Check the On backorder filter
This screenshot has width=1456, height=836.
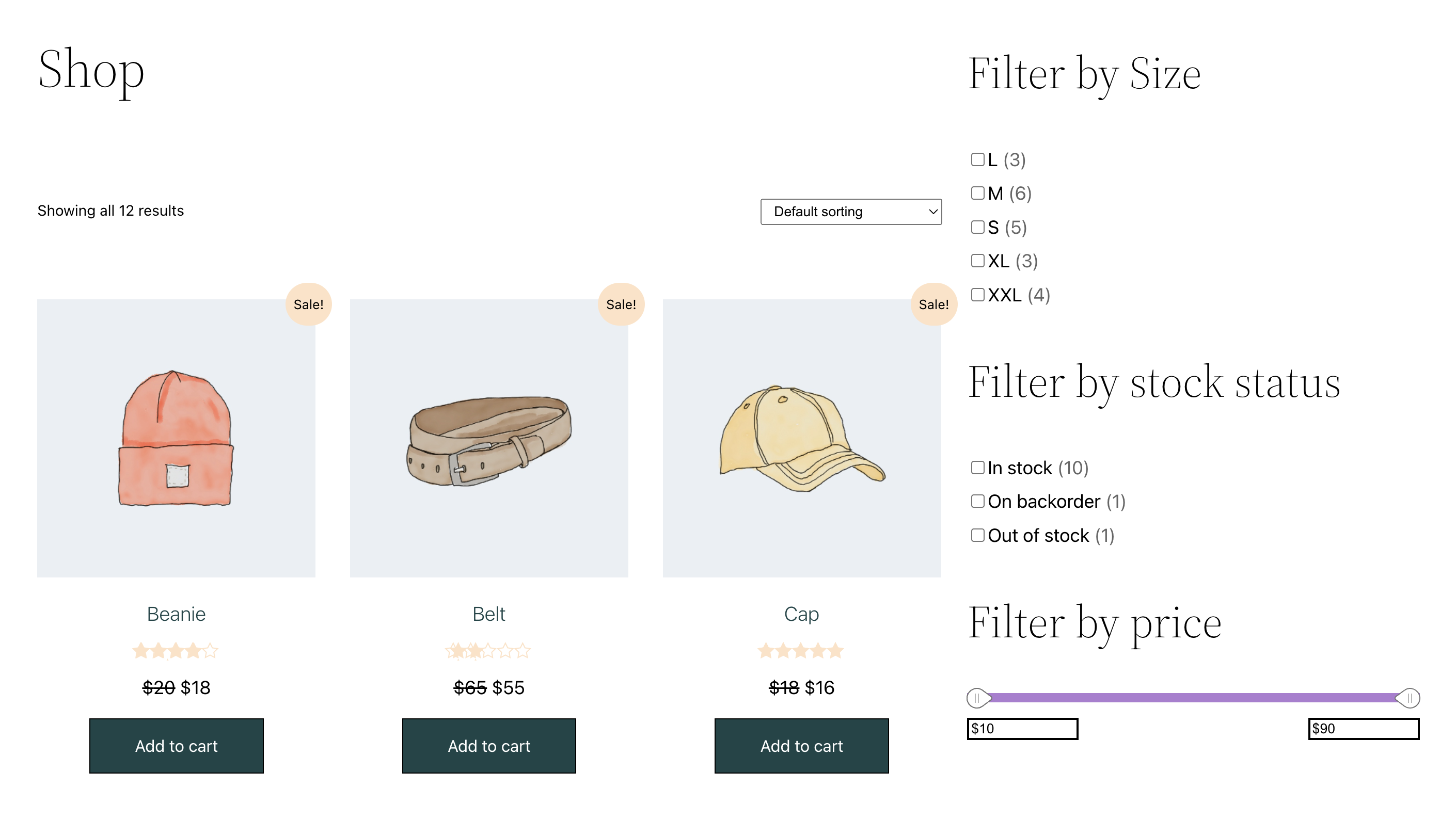click(x=977, y=501)
